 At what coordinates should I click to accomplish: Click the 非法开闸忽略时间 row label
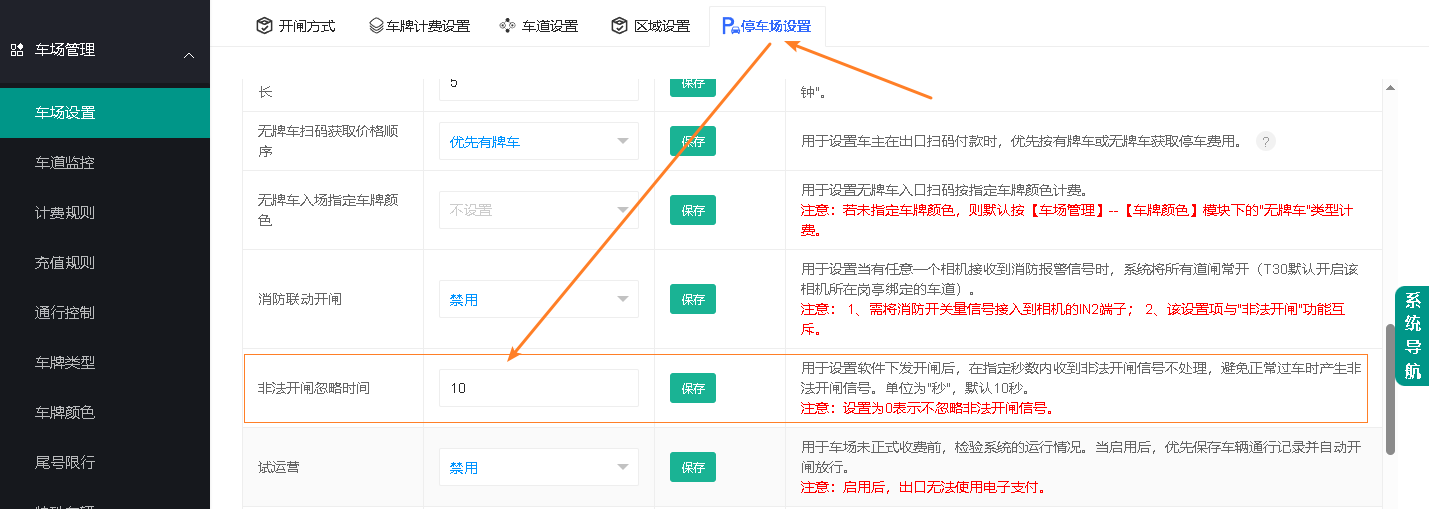[314, 388]
